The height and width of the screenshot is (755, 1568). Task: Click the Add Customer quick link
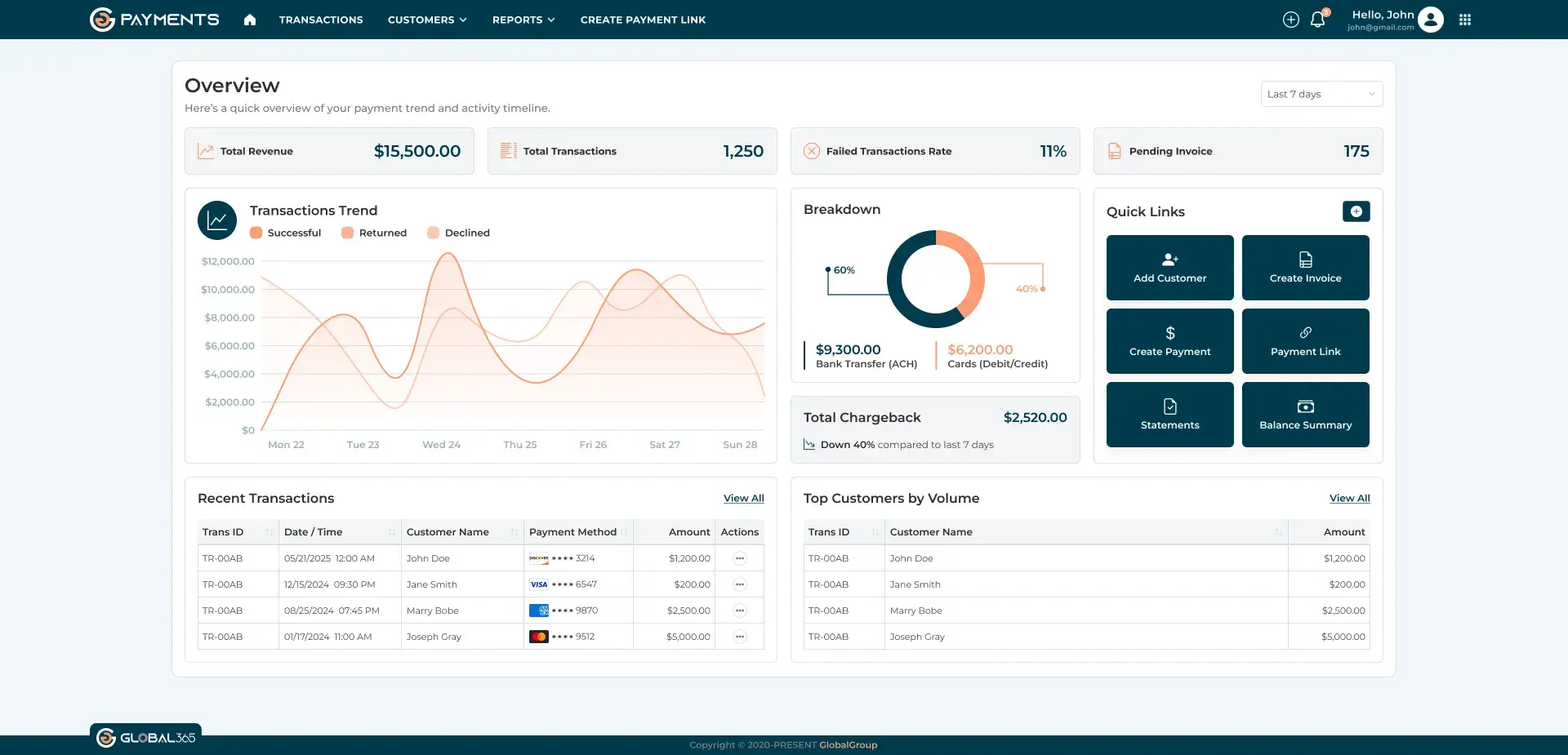1169,268
